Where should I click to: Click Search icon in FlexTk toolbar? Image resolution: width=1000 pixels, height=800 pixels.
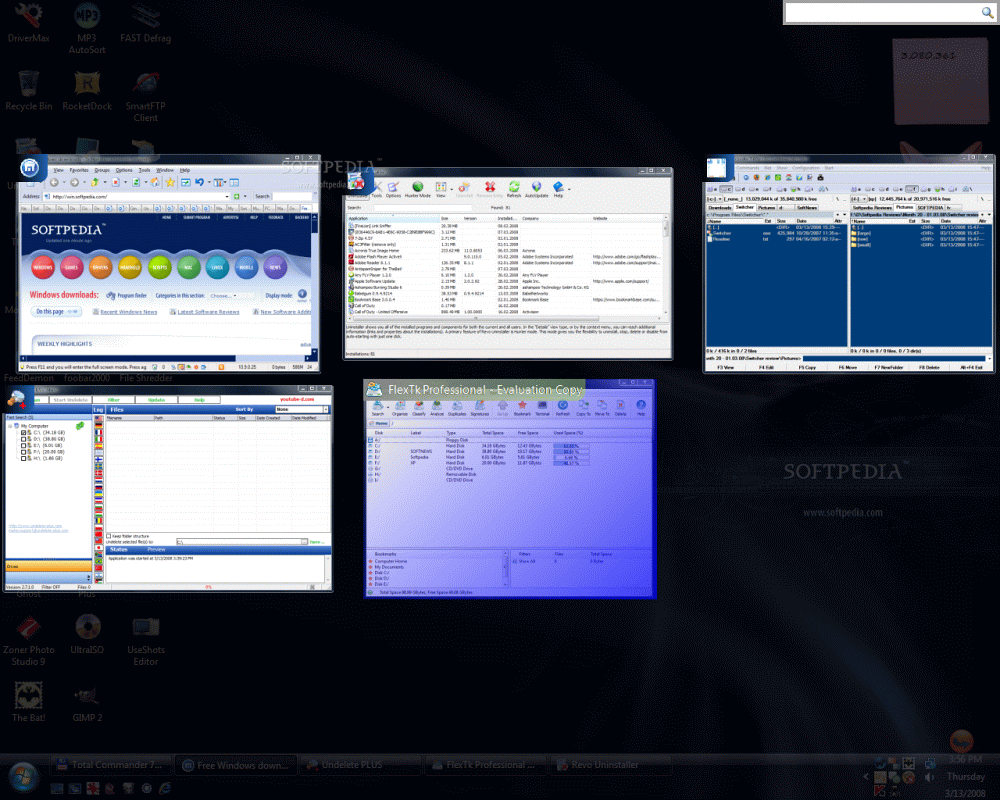(378, 408)
